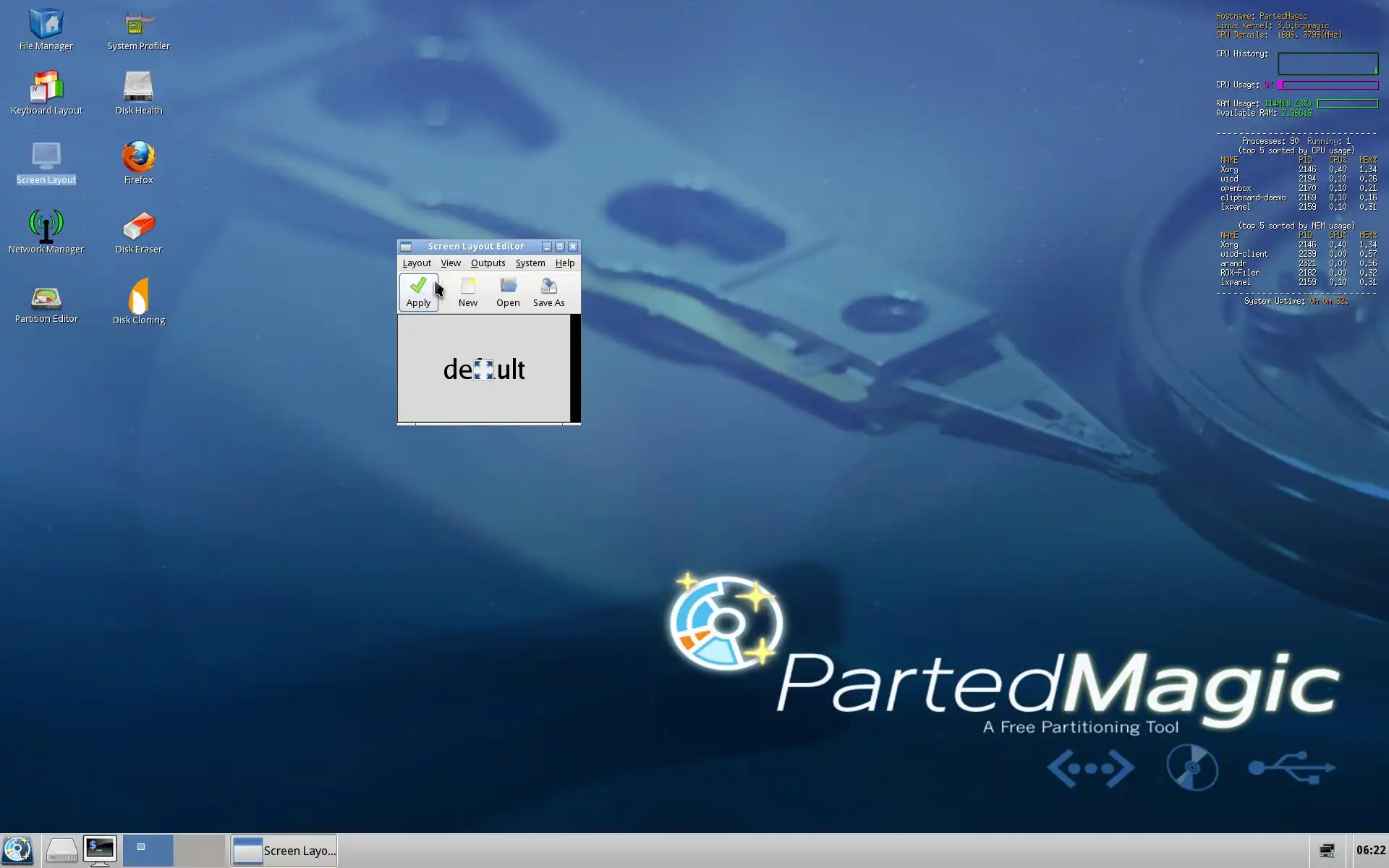1389x868 pixels.
Task: Open the Layout menu
Action: (417, 263)
